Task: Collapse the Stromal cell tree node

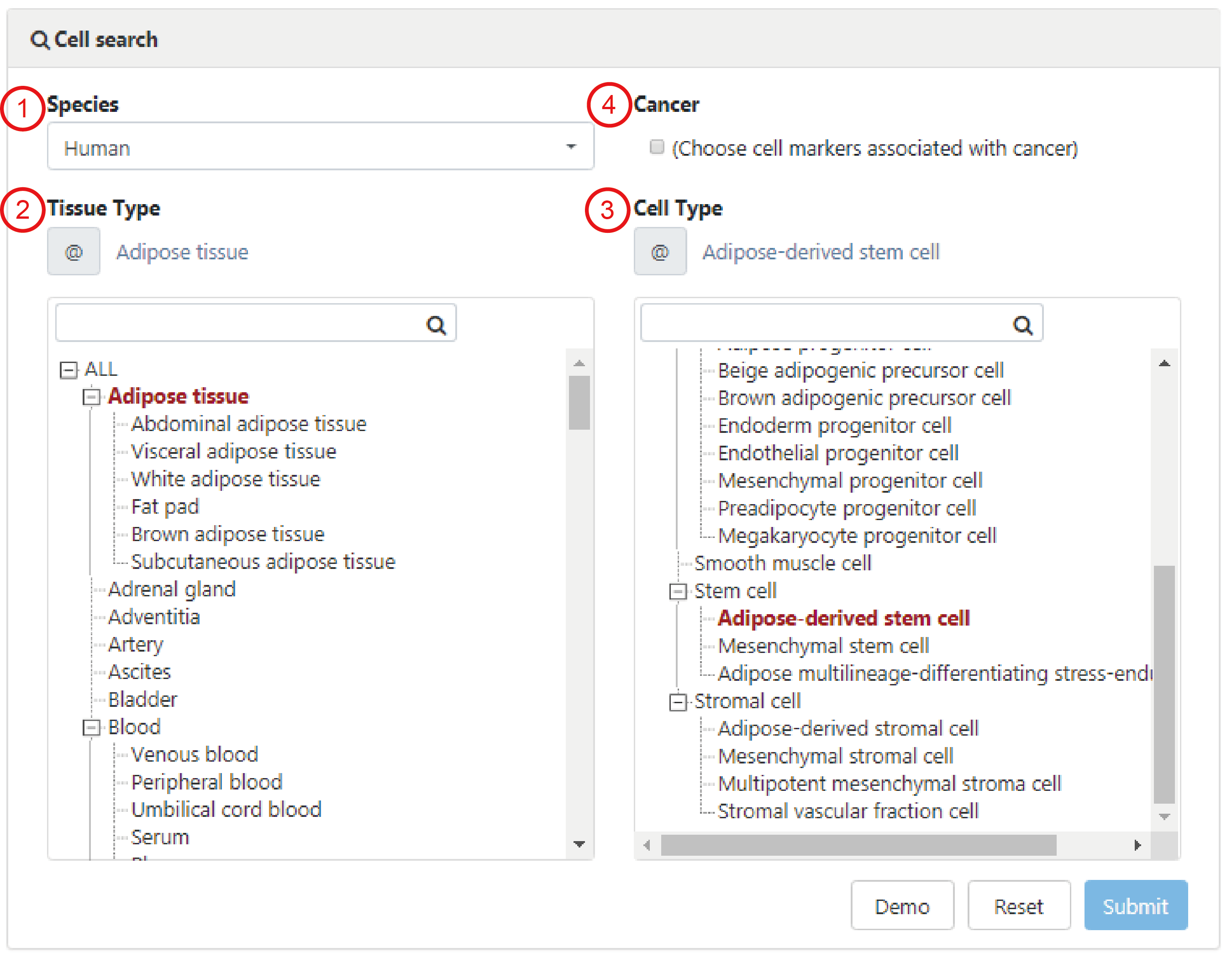Action: coord(678,702)
